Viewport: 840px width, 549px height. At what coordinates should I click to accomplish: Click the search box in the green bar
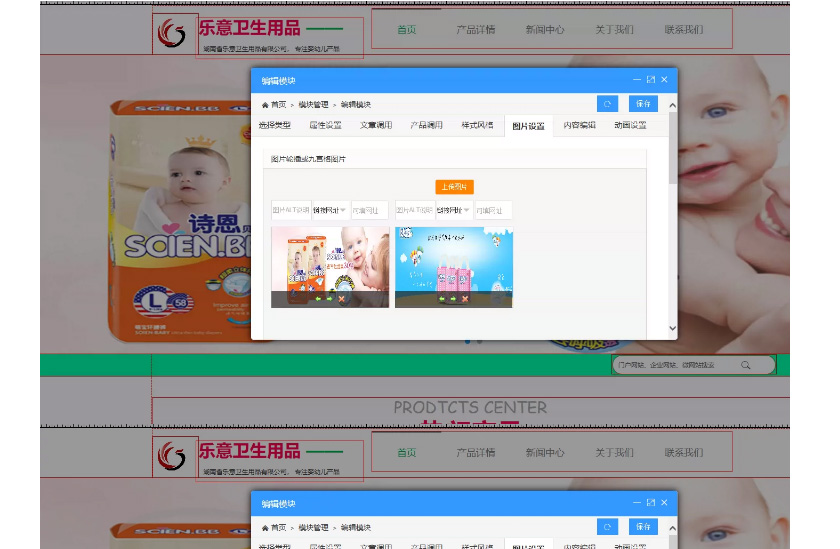tap(693, 365)
